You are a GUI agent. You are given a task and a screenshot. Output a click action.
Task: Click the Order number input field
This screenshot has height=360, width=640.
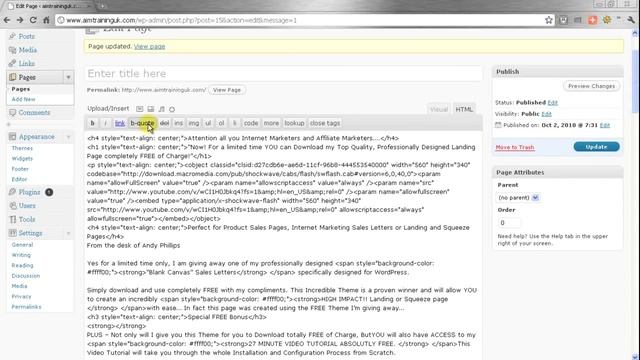pyautogui.click(x=509, y=223)
